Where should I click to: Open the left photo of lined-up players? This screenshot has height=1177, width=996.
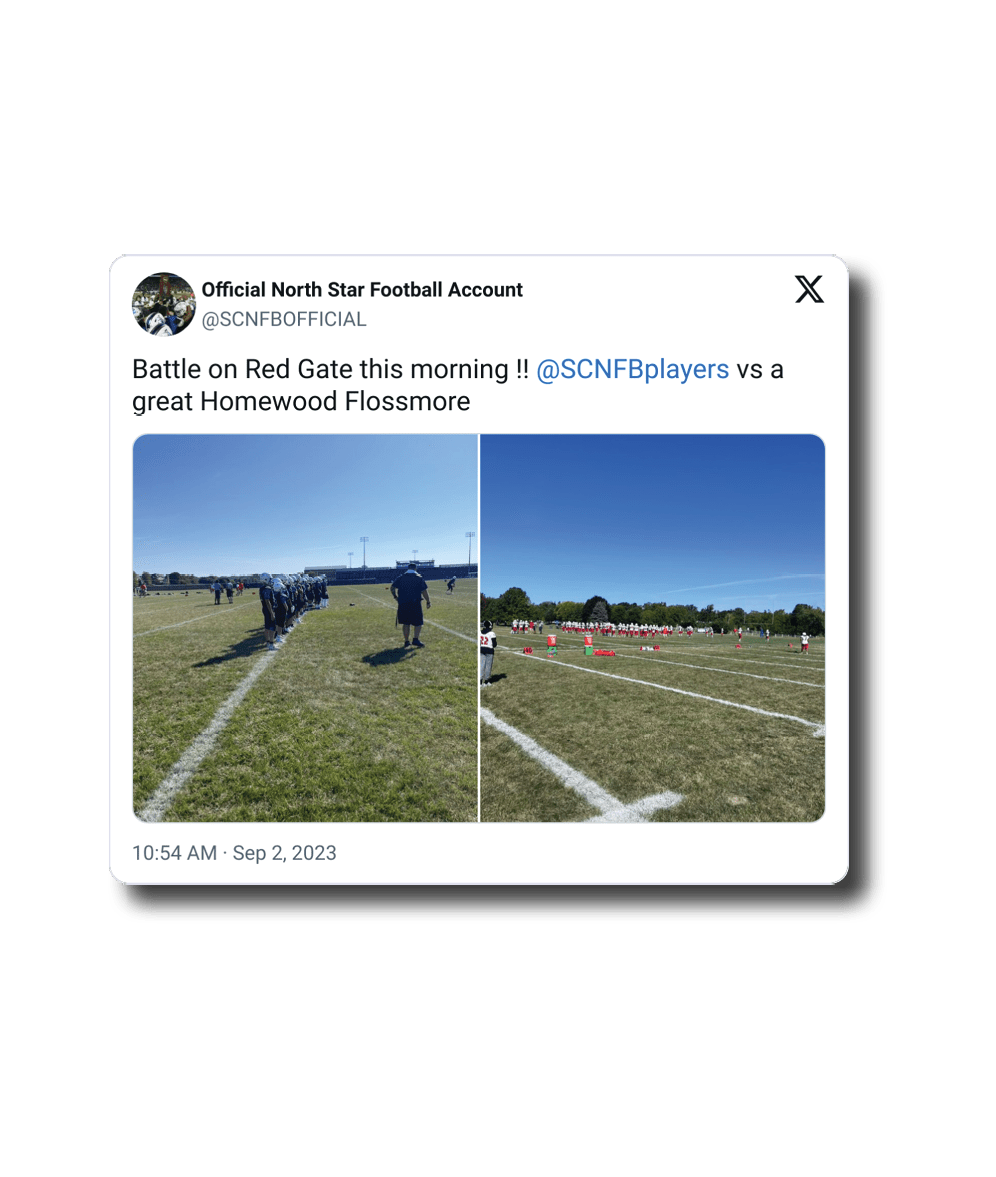305,628
